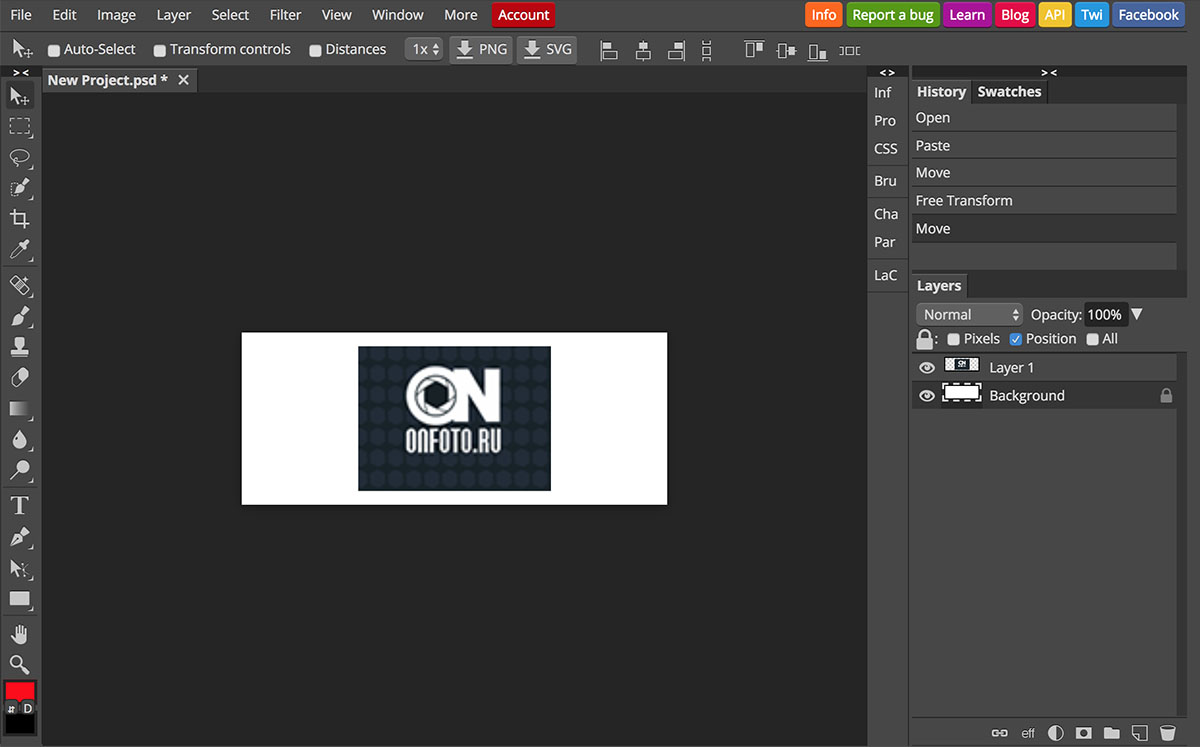Select the Crop tool
This screenshot has width=1200, height=747.
[20, 219]
